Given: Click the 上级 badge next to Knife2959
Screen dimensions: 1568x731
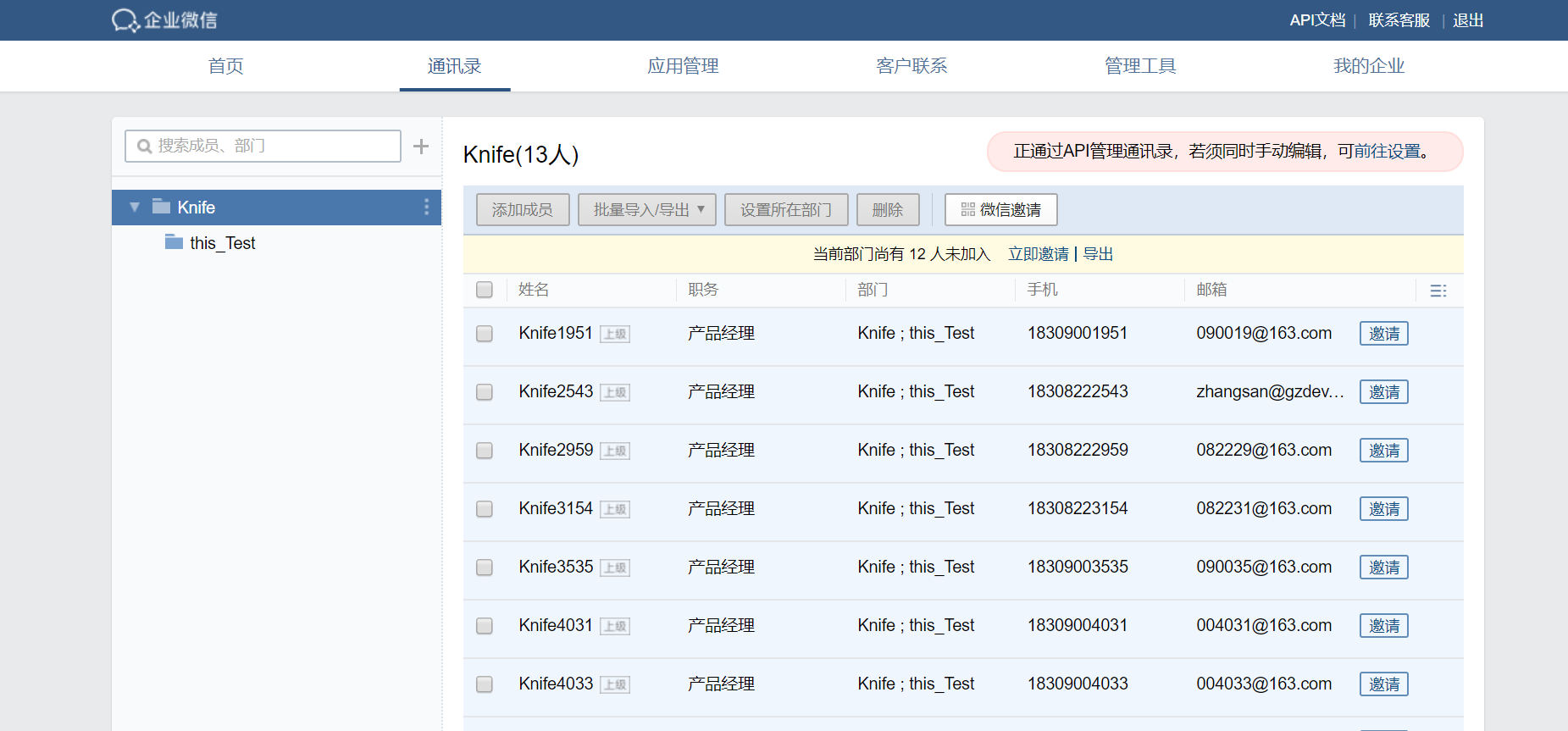Looking at the screenshot, I should [x=615, y=451].
